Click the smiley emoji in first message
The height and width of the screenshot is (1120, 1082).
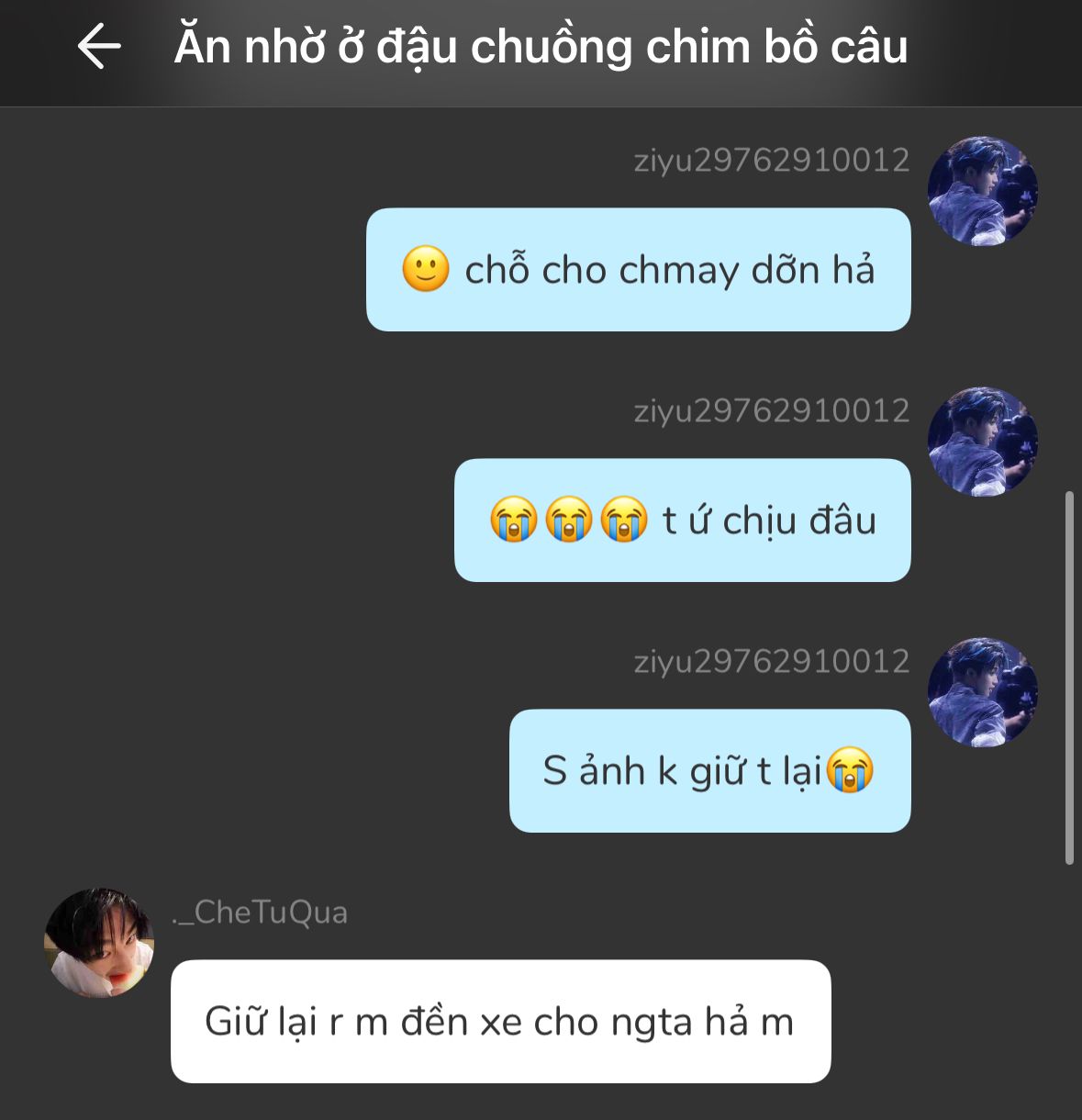pyautogui.click(x=426, y=269)
